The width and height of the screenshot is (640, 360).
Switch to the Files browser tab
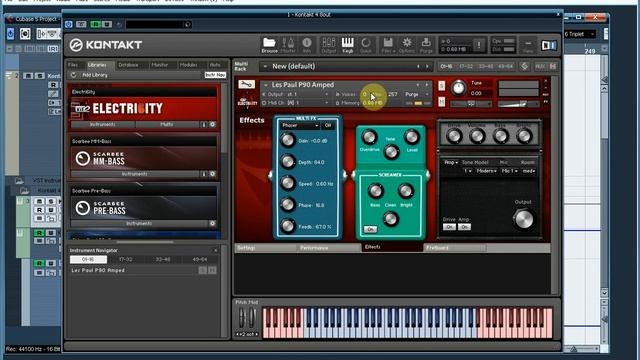tap(73, 65)
